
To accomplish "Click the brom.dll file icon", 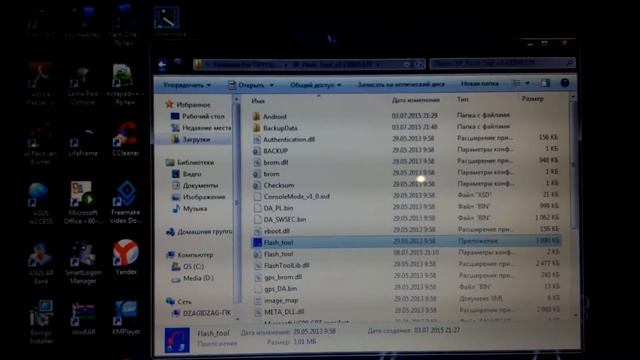I will click(x=257, y=162).
